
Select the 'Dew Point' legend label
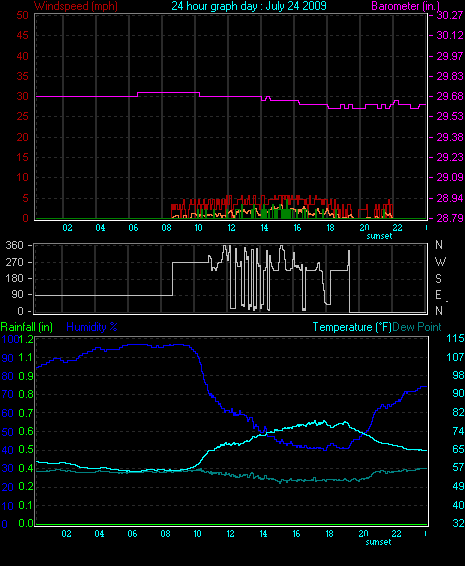417,327
